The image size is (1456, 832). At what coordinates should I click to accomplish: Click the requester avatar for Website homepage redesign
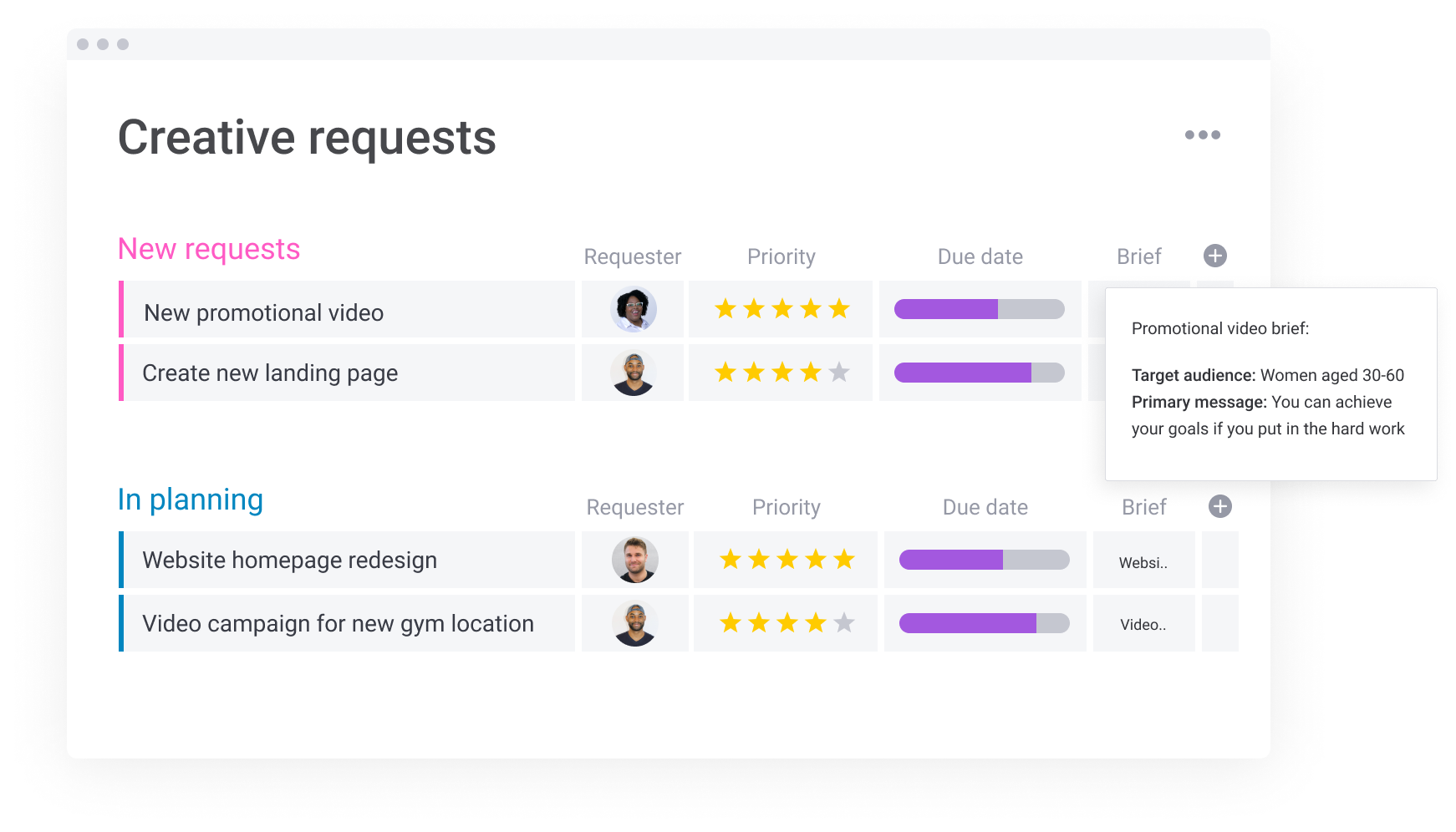coord(634,559)
